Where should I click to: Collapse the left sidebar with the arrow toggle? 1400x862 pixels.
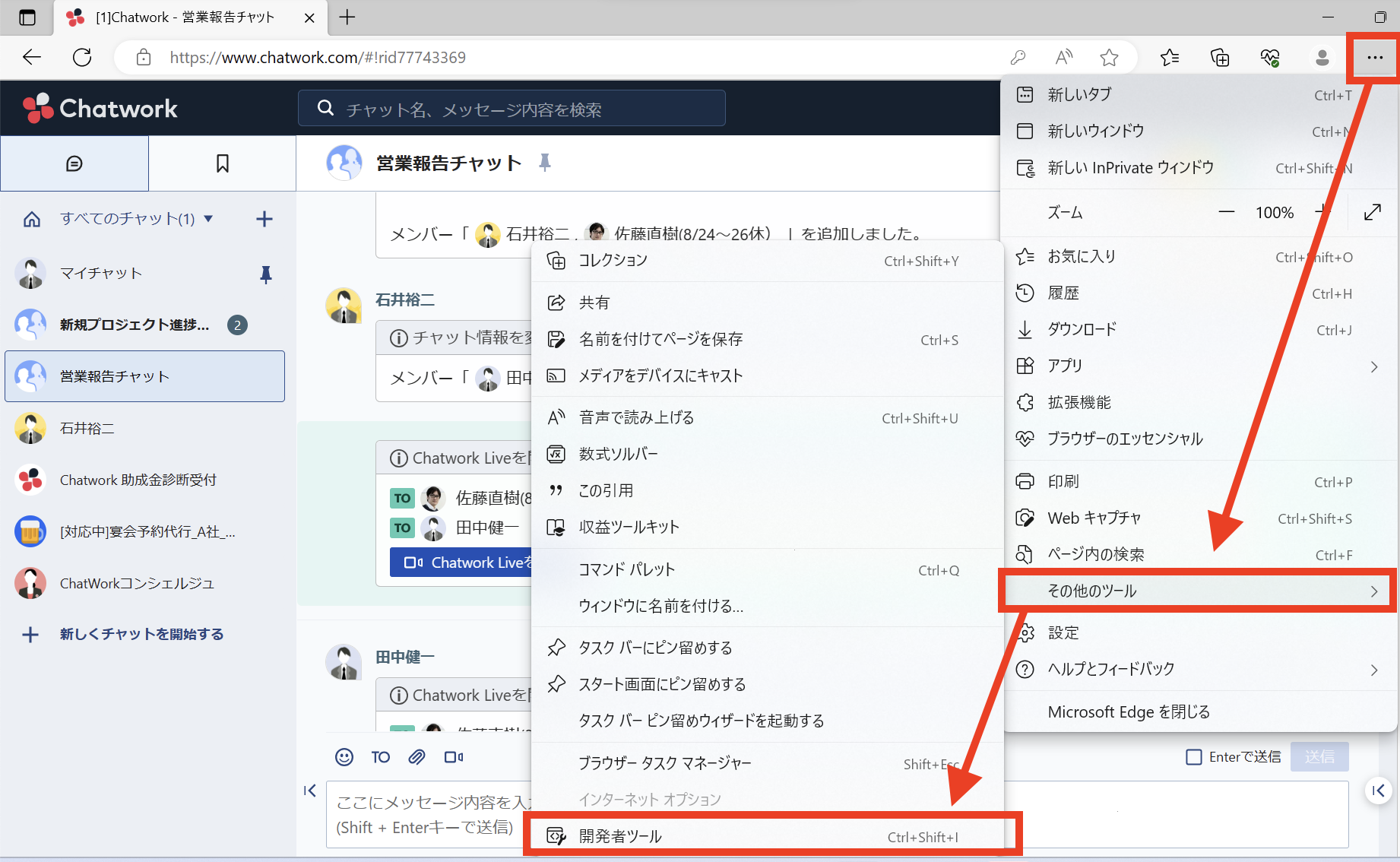tap(310, 791)
